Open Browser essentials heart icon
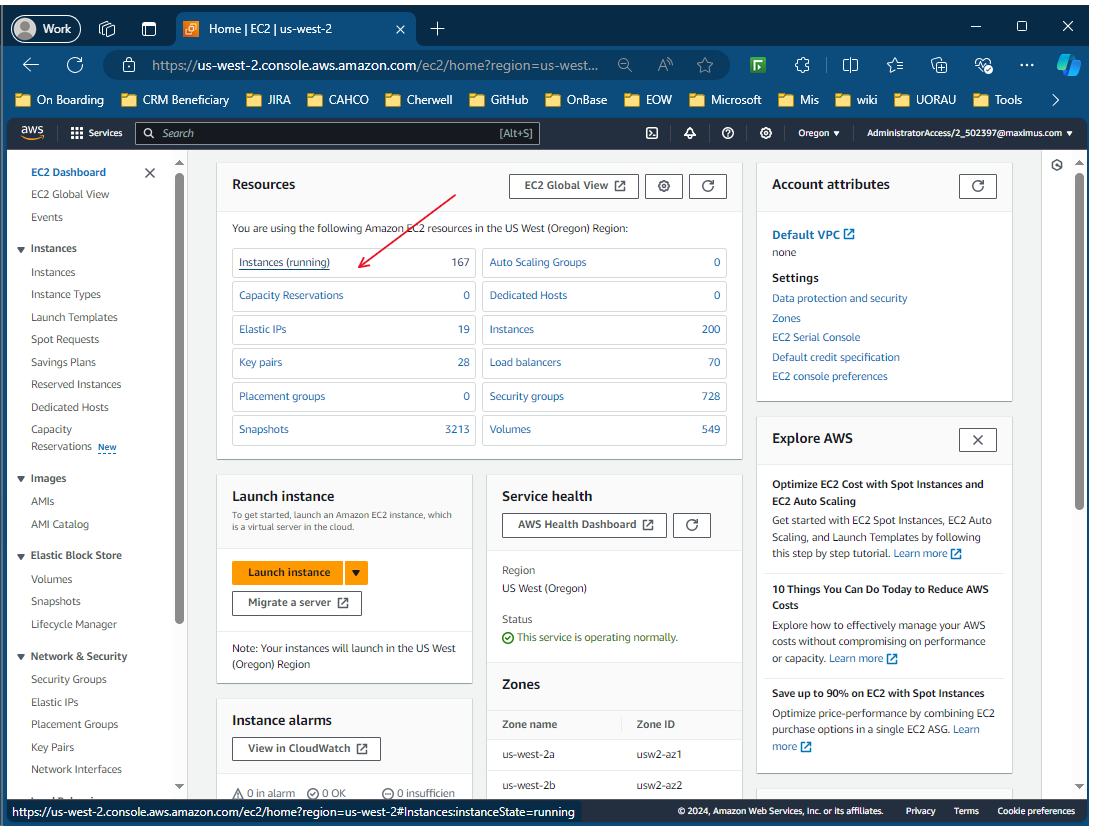Screen dimensions: 1093x826 pyautogui.click(x=983, y=65)
